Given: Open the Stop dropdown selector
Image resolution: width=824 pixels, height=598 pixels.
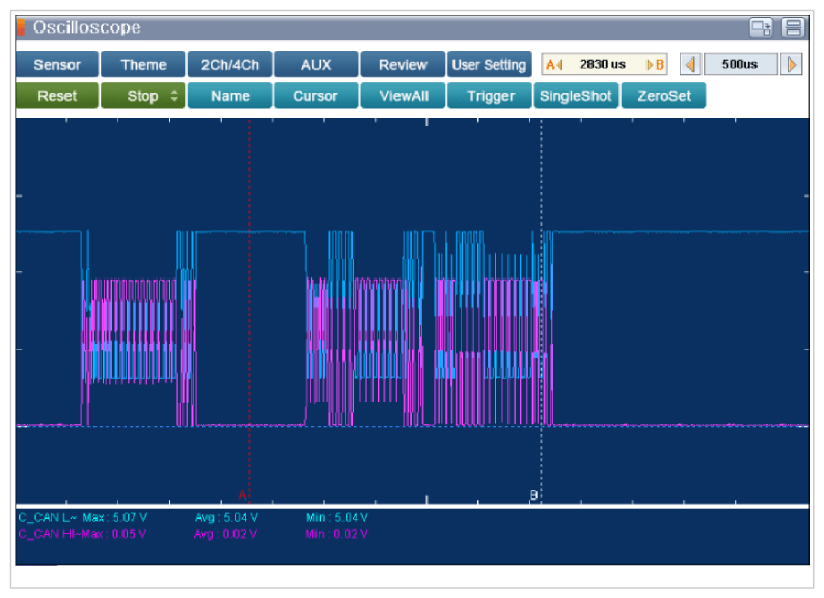Looking at the screenshot, I should point(143,96).
